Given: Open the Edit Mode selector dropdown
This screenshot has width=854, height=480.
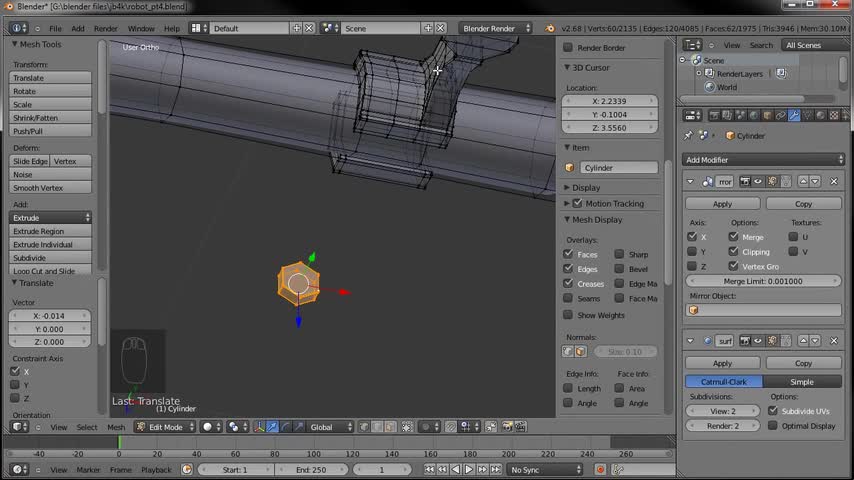Looking at the screenshot, I should 166,427.
